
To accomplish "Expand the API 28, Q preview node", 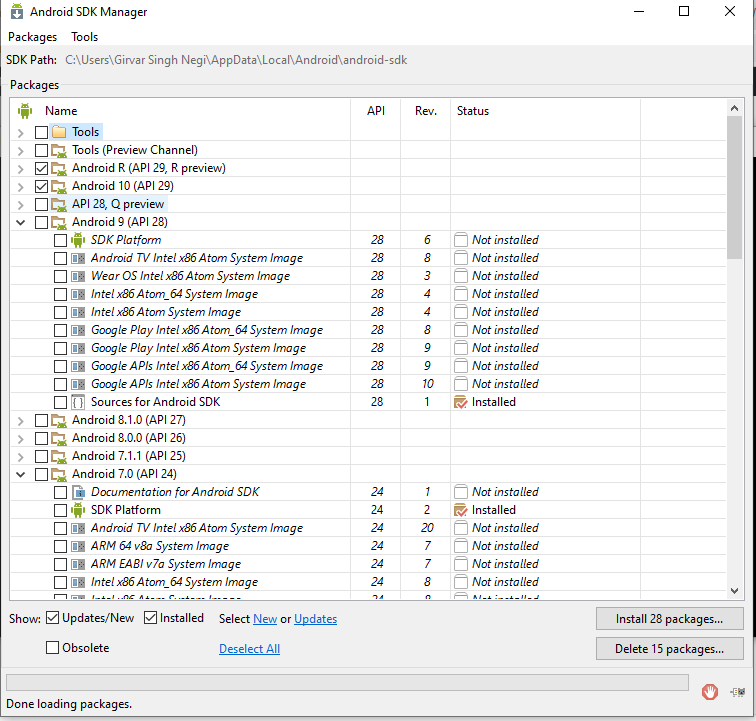I will point(21,205).
